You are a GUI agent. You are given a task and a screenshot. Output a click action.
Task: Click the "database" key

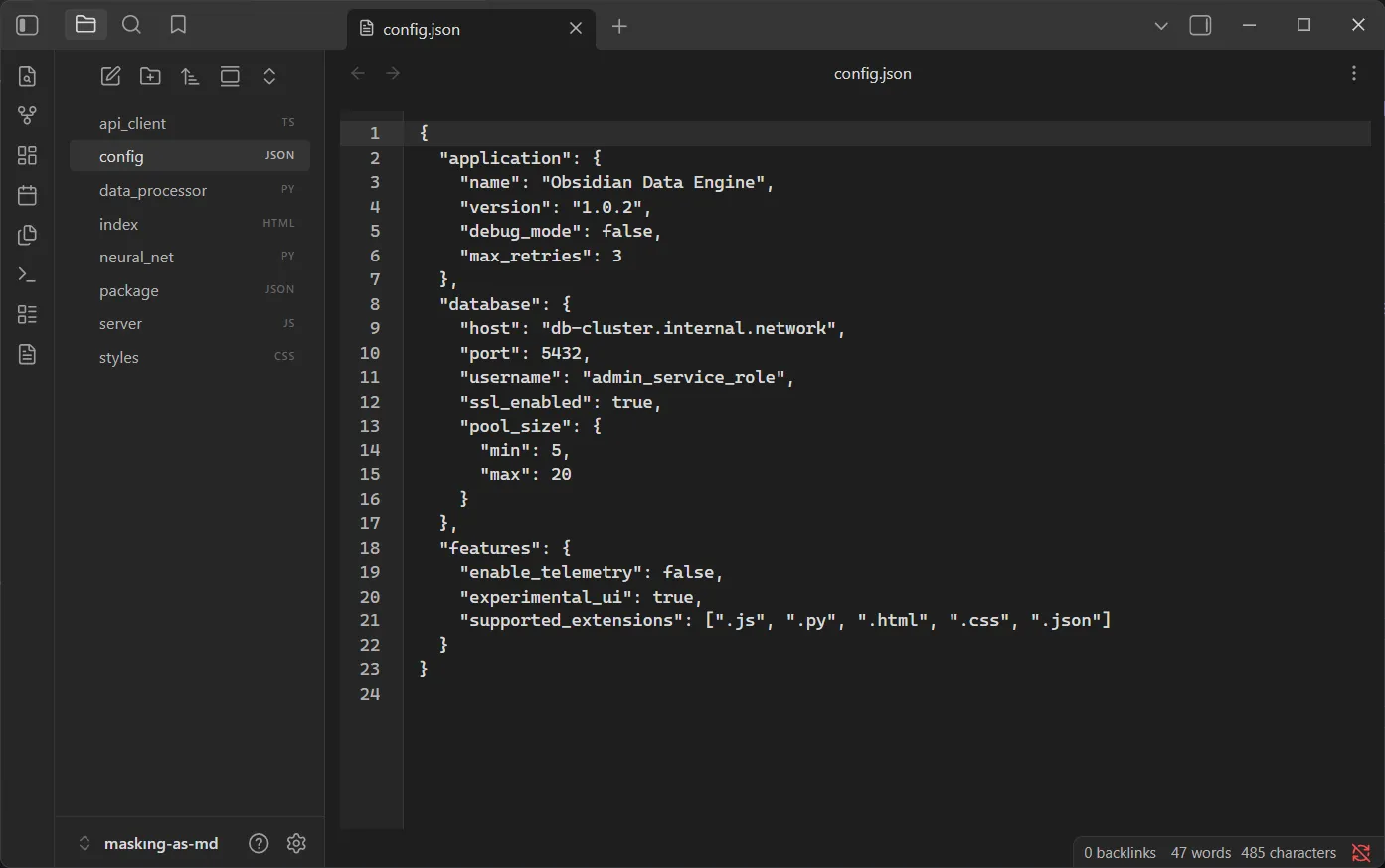490,304
